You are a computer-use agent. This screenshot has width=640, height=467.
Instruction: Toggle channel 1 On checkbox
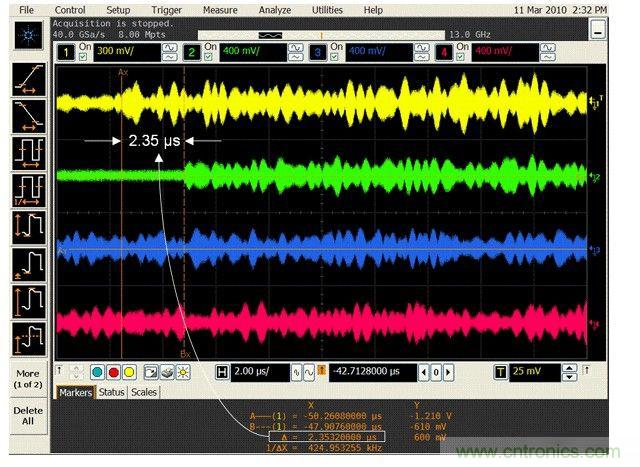[84, 47]
